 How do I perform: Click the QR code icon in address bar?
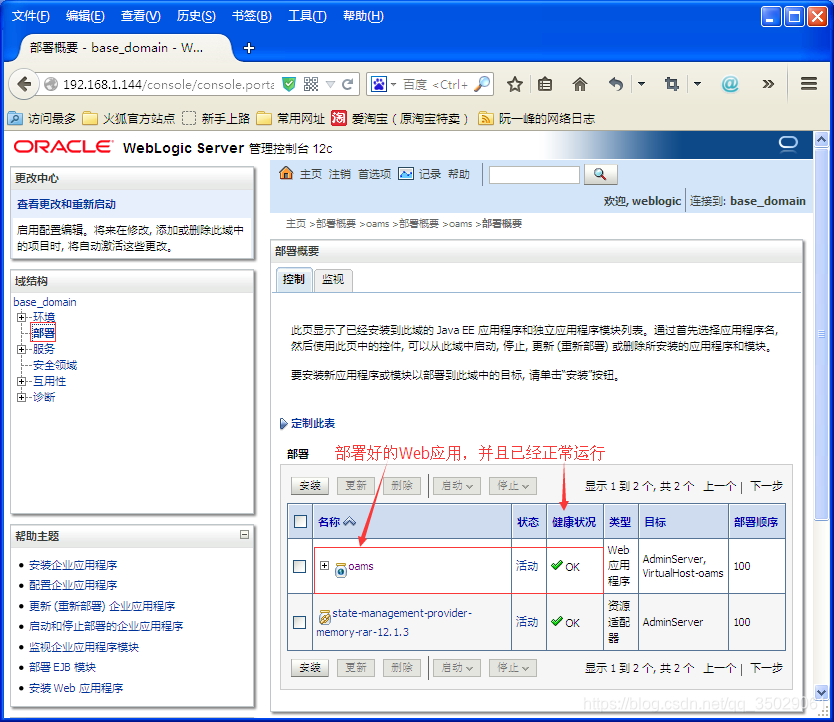click(311, 84)
